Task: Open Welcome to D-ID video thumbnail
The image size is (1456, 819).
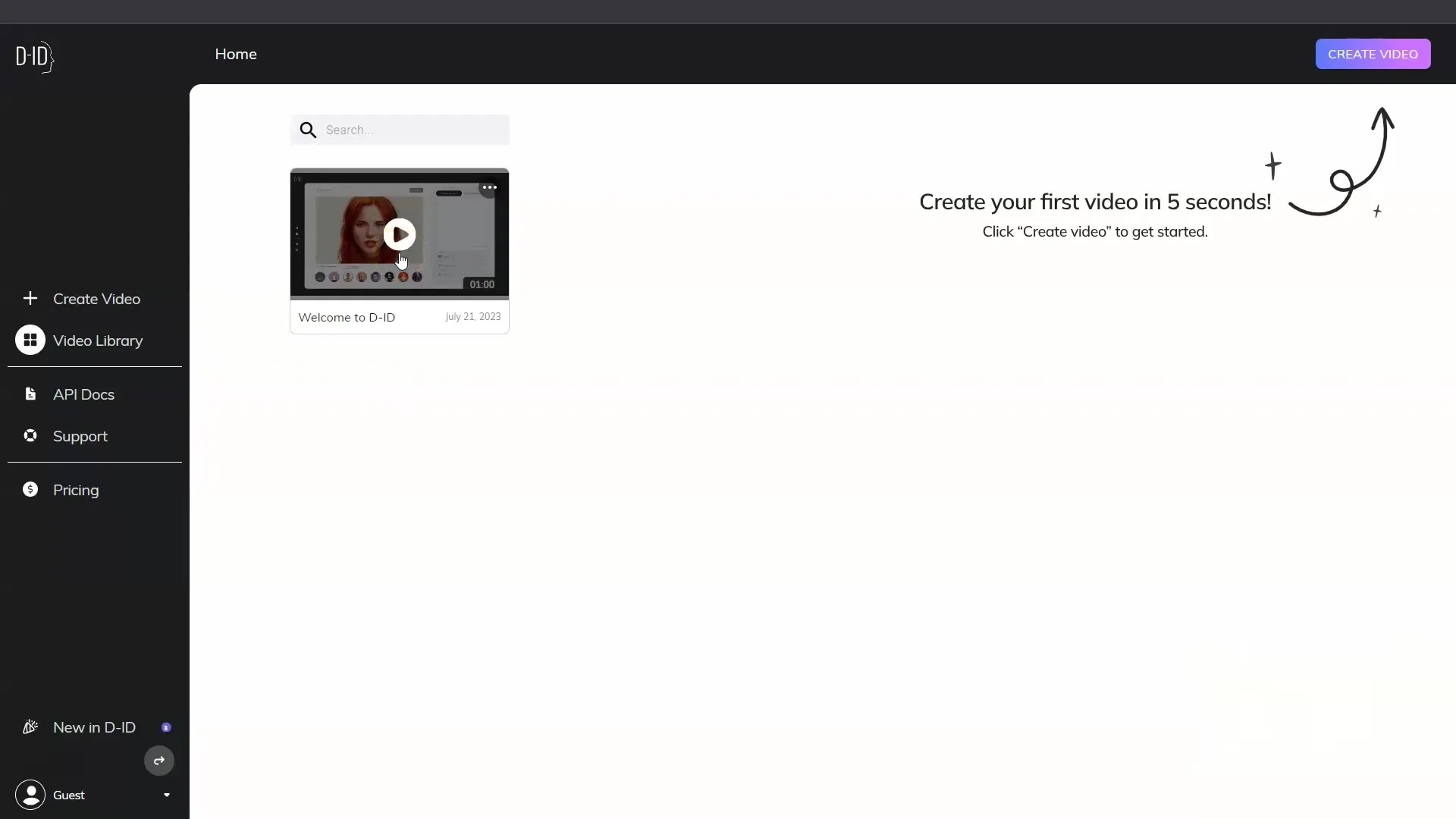Action: tap(399, 234)
